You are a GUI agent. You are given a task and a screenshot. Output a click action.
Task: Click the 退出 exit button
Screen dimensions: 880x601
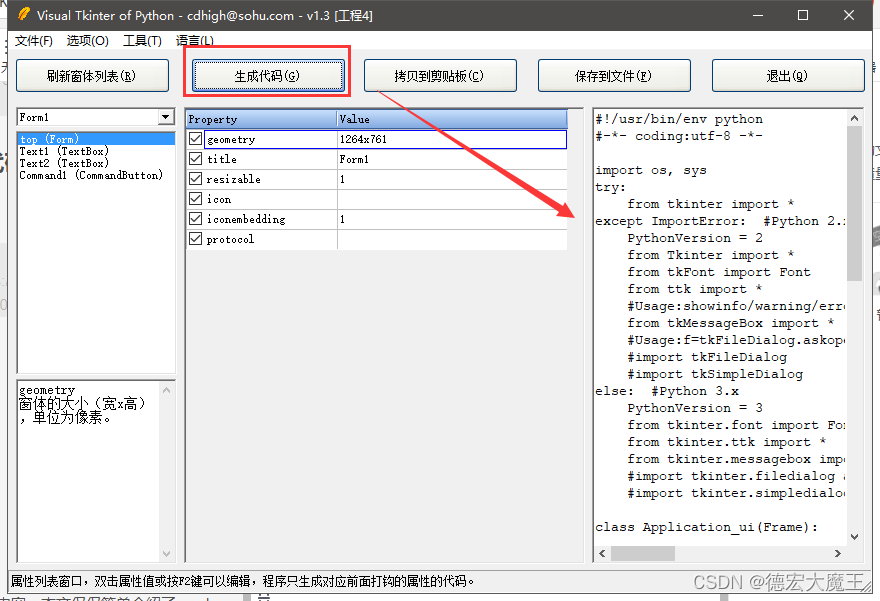788,75
